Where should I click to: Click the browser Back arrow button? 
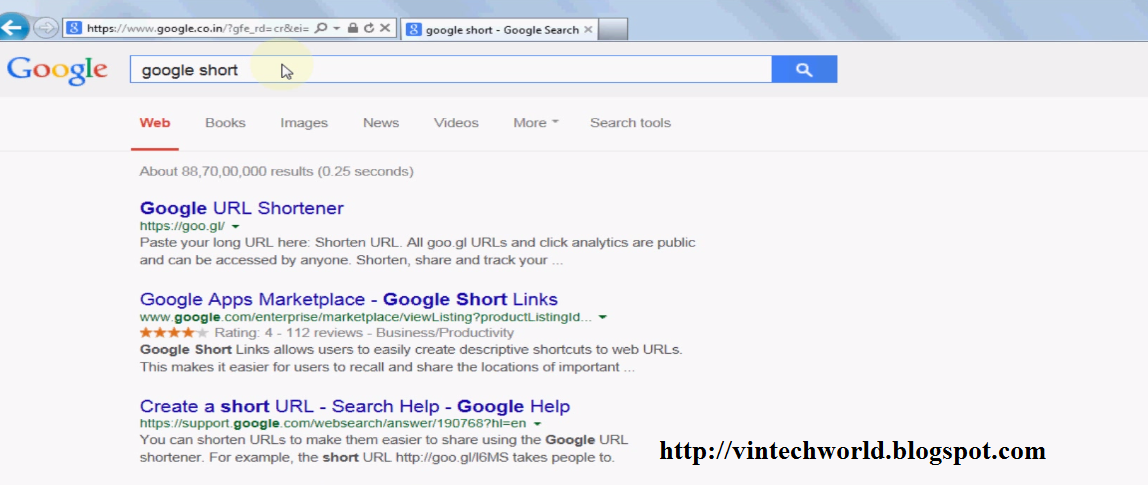pos(12,29)
